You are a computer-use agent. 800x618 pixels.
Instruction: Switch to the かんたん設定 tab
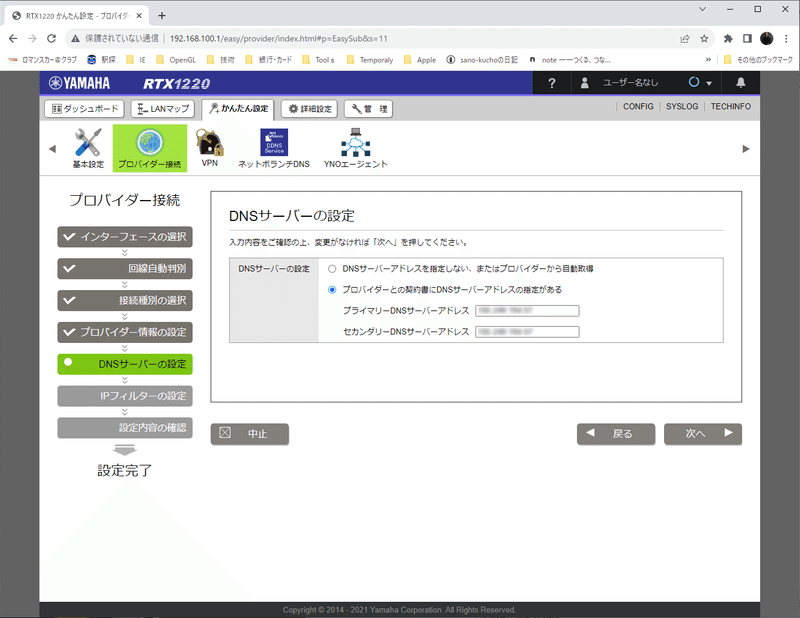(238, 109)
